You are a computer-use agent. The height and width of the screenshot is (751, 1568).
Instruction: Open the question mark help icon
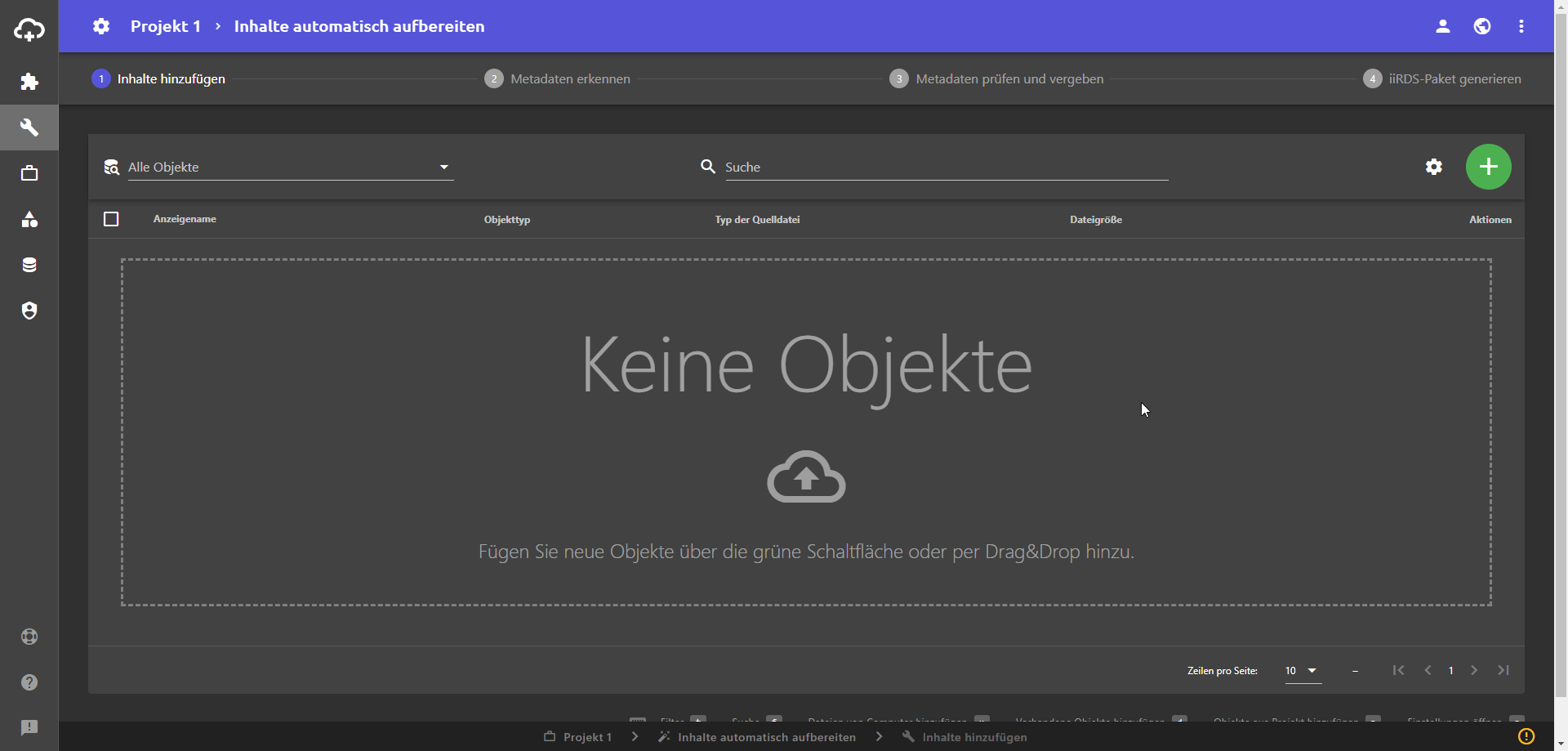[29, 682]
